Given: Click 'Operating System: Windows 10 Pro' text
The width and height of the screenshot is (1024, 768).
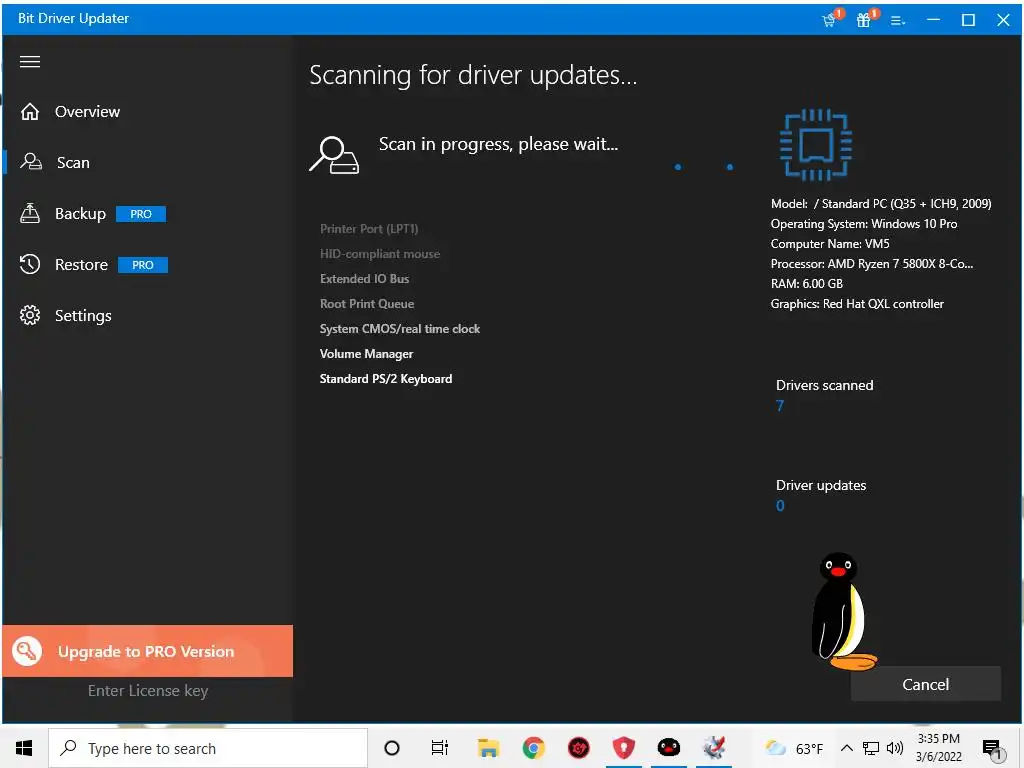Looking at the screenshot, I should (864, 223).
